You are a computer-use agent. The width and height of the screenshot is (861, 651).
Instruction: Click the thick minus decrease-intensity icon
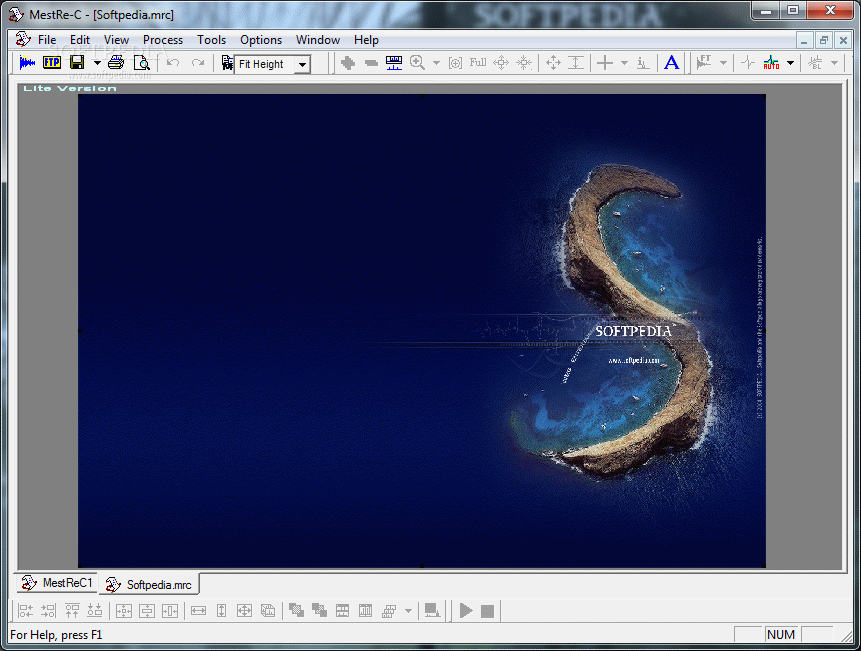(371, 63)
